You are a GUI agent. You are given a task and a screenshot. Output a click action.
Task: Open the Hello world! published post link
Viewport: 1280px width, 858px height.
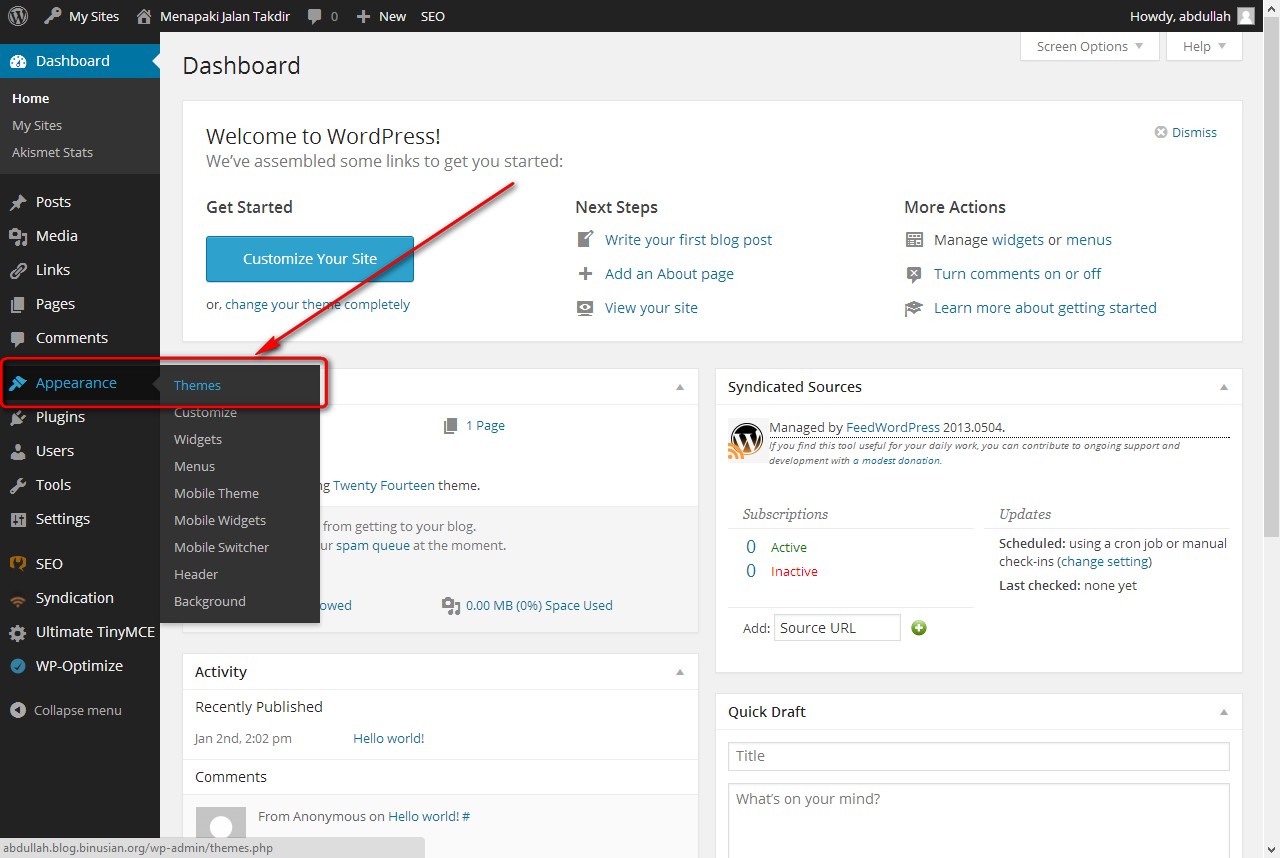coord(388,738)
